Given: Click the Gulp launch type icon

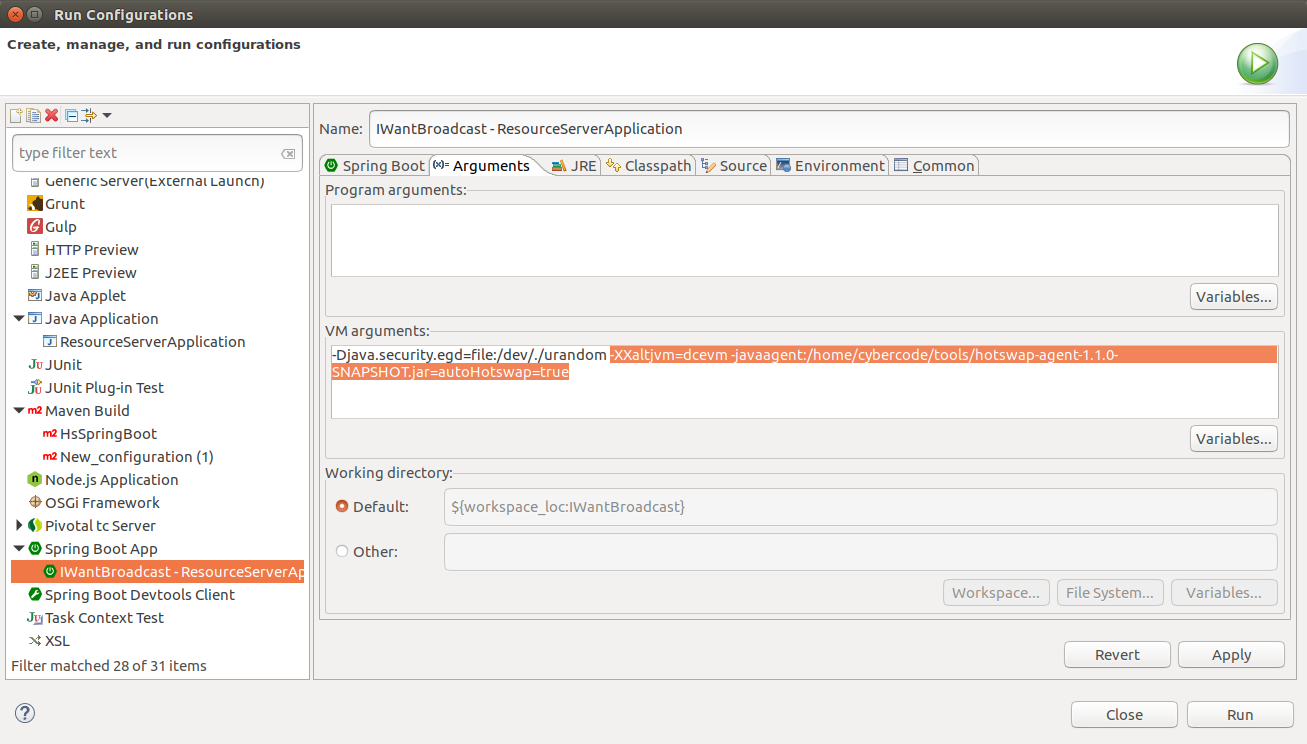Looking at the screenshot, I should pyautogui.click(x=35, y=227).
